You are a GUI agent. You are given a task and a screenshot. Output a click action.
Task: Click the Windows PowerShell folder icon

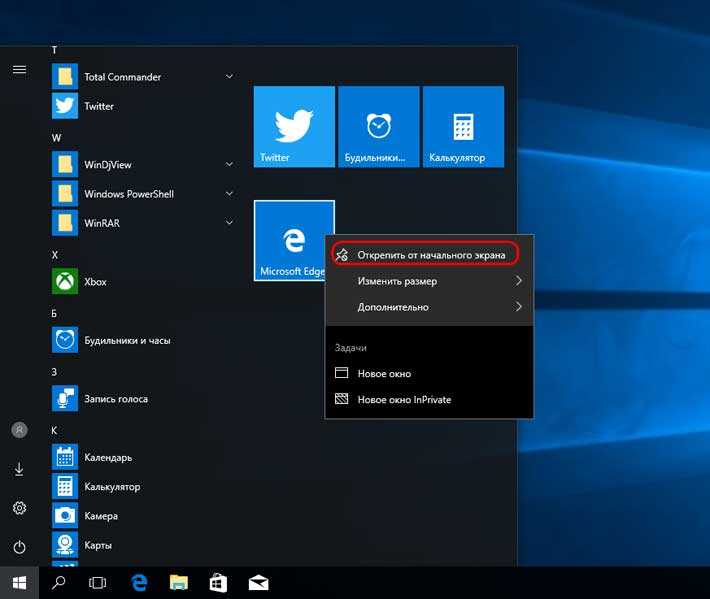(x=65, y=194)
